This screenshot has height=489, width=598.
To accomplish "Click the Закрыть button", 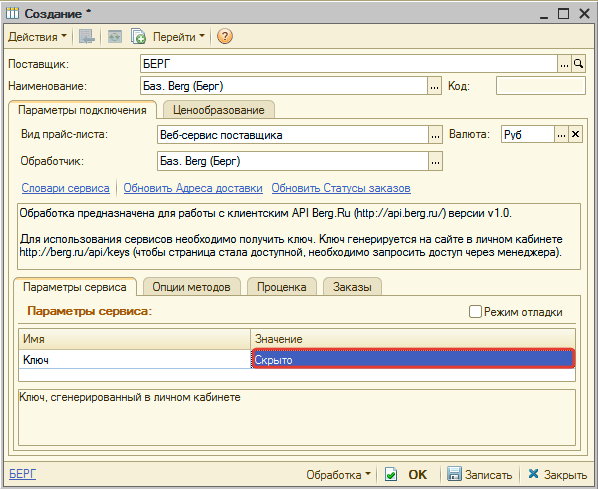I will pyautogui.click(x=558, y=475).
